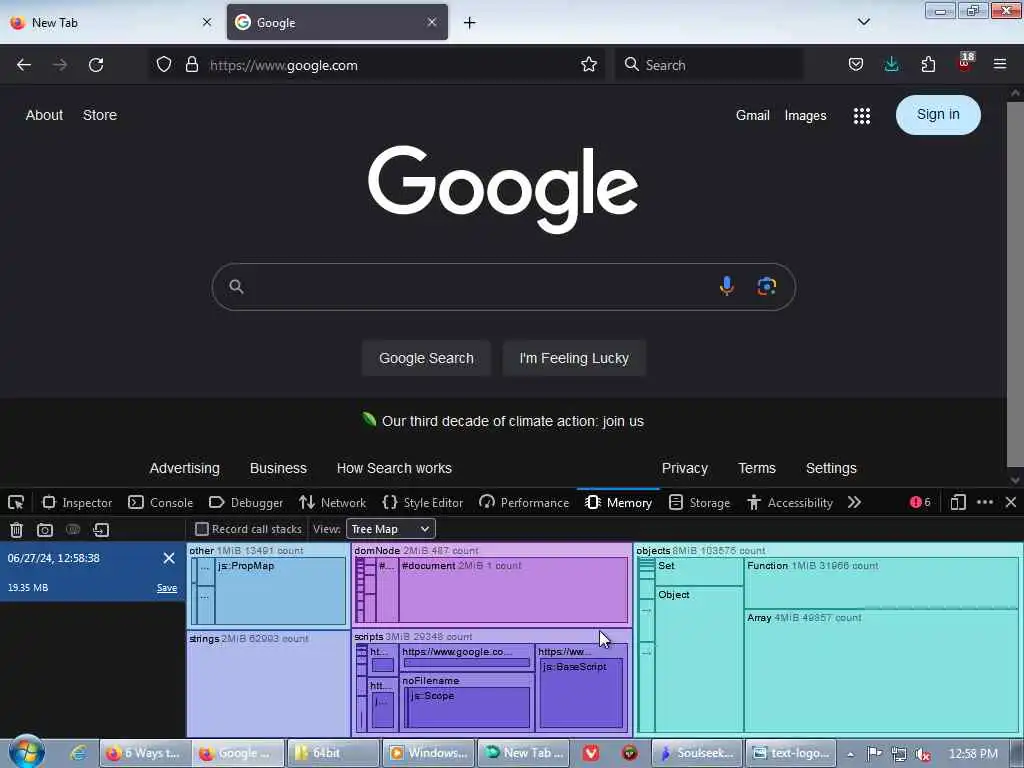Show more devtools tabs with chevron
1024x768 pixels.
[x=854, y=502]
